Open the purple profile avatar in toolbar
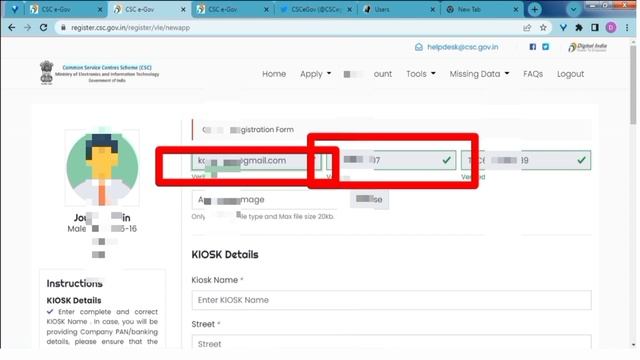Viewport: 640px width, 360px height. 611,28
